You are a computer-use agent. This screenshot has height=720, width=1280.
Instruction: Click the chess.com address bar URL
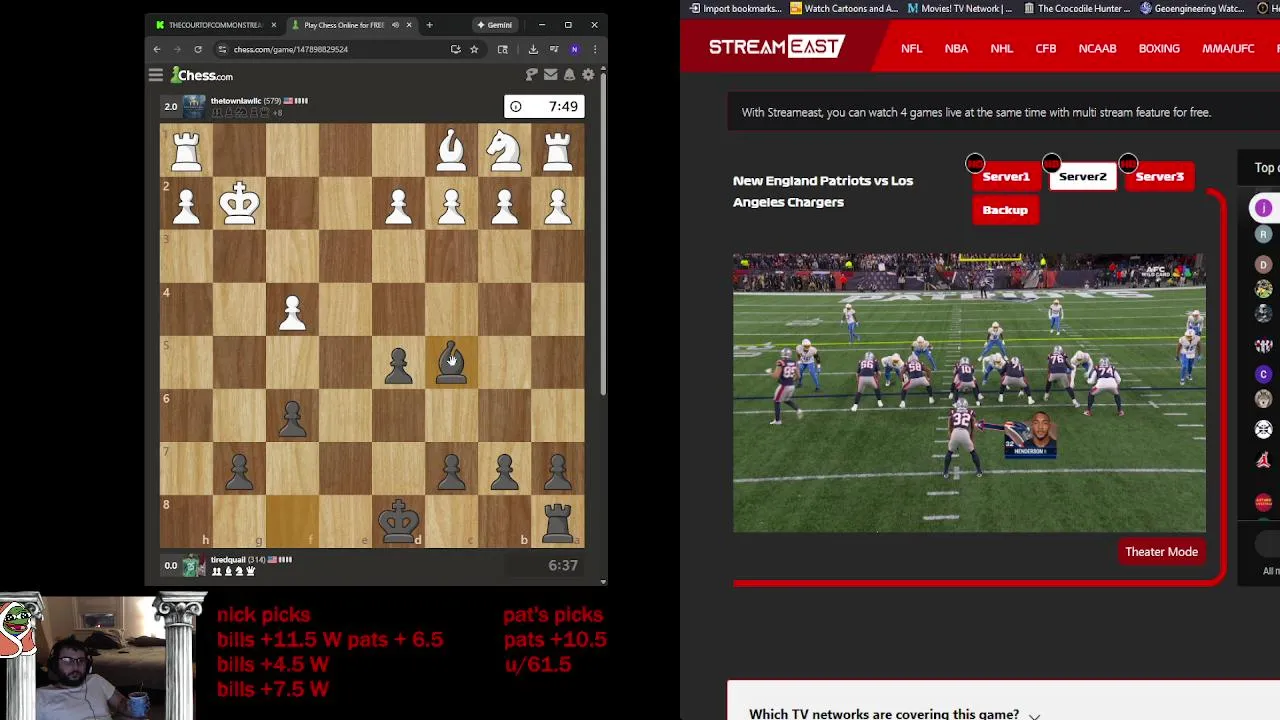(291, 49)
